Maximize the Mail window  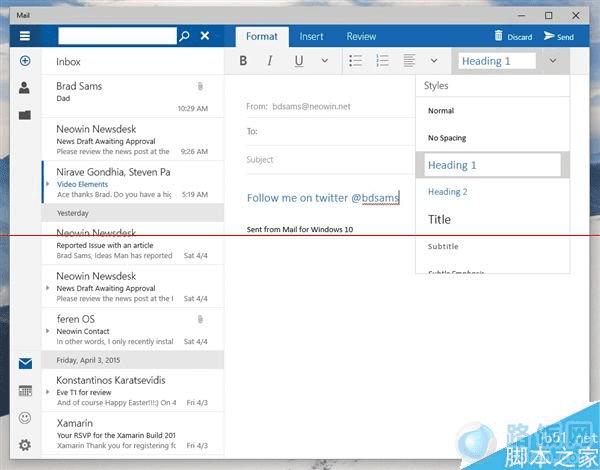(x=548, y=15)
